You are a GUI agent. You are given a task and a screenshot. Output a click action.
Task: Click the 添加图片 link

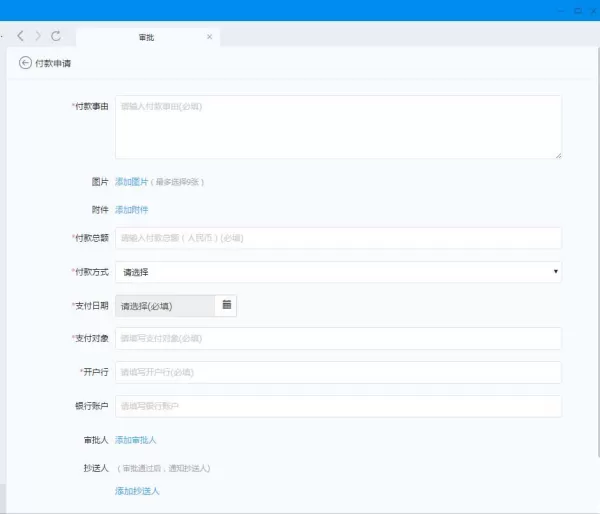[x=131, y=182]
